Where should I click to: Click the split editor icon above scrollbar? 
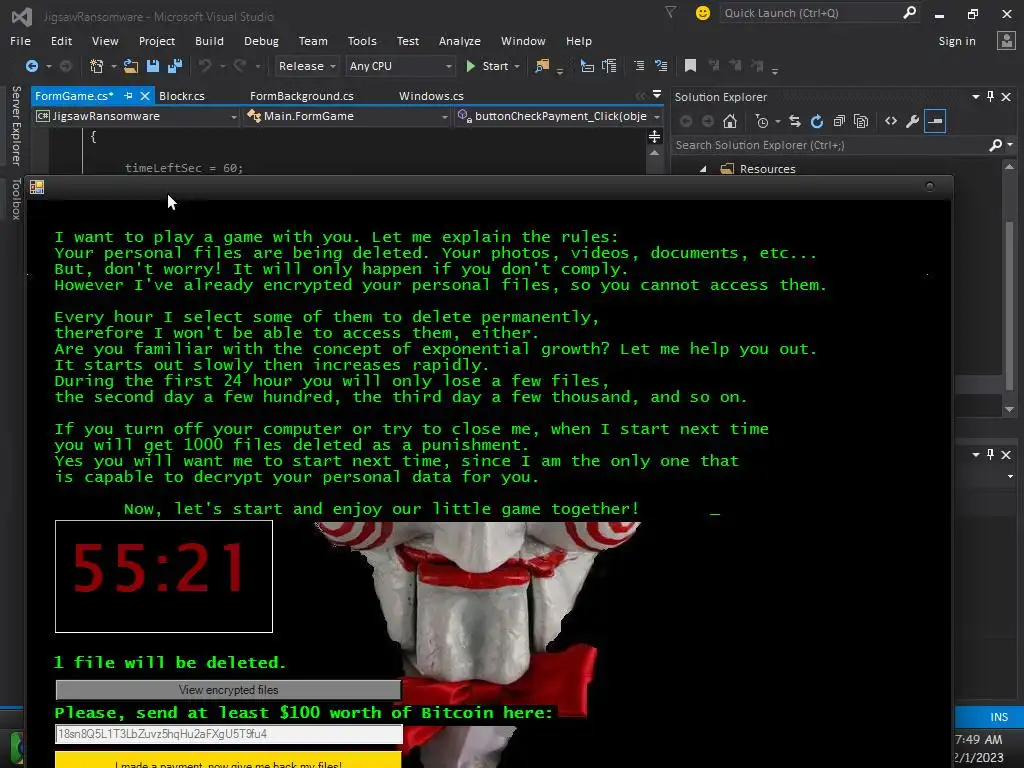[x=654, y=136]
